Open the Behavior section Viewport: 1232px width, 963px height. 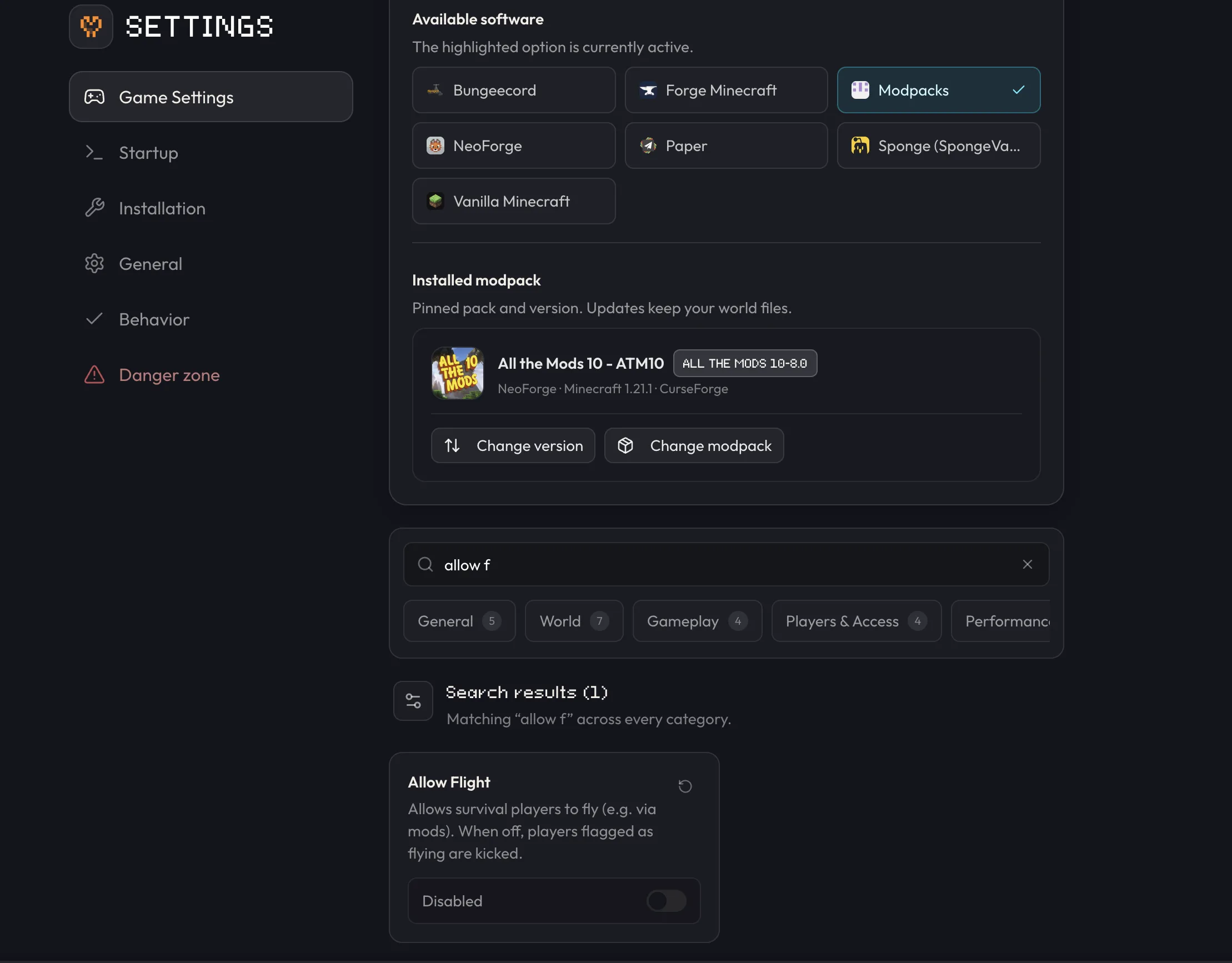click(211, 319)
